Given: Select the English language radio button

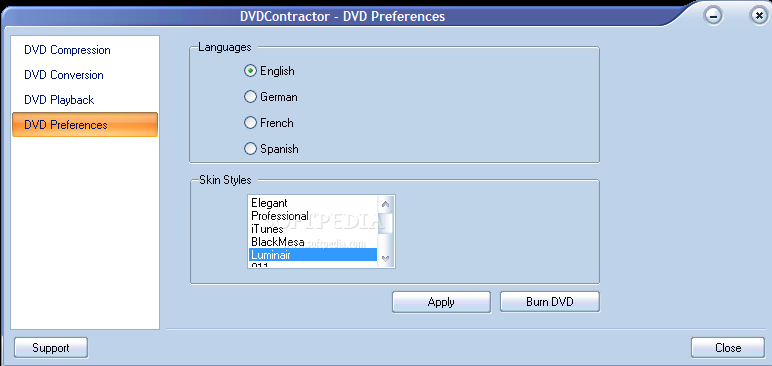Looking at the screenshot, I should [x=250, y=71].
